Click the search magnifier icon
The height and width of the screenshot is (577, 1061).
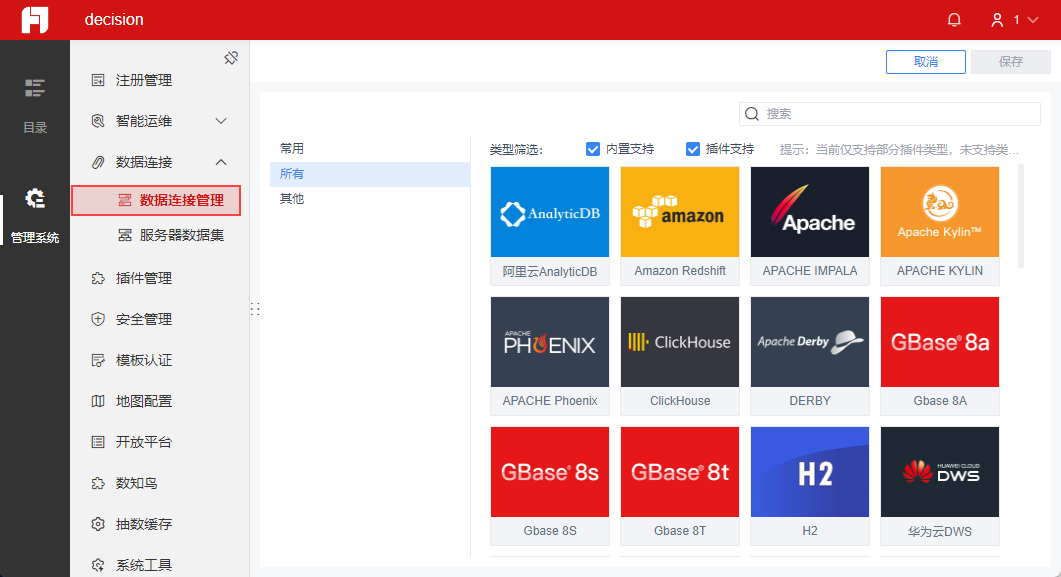(752, 114)
